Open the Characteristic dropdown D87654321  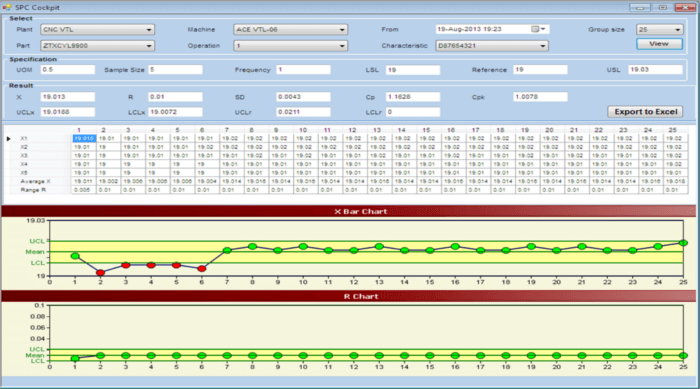tap(492, 46)
